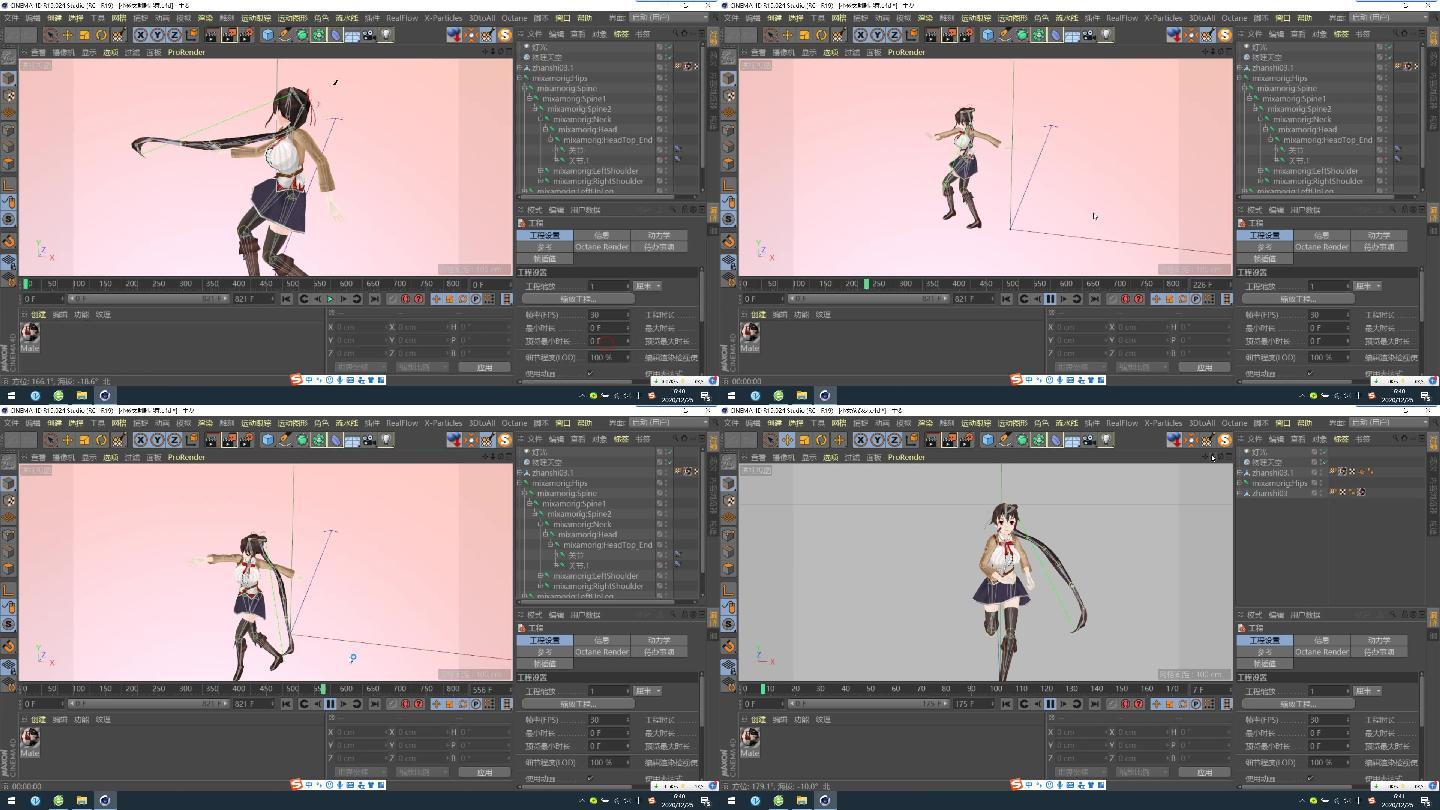Click 应用 button in bottom-right coordinates panel
This screenshot has height=810, width=1440.
point(1205,772)
